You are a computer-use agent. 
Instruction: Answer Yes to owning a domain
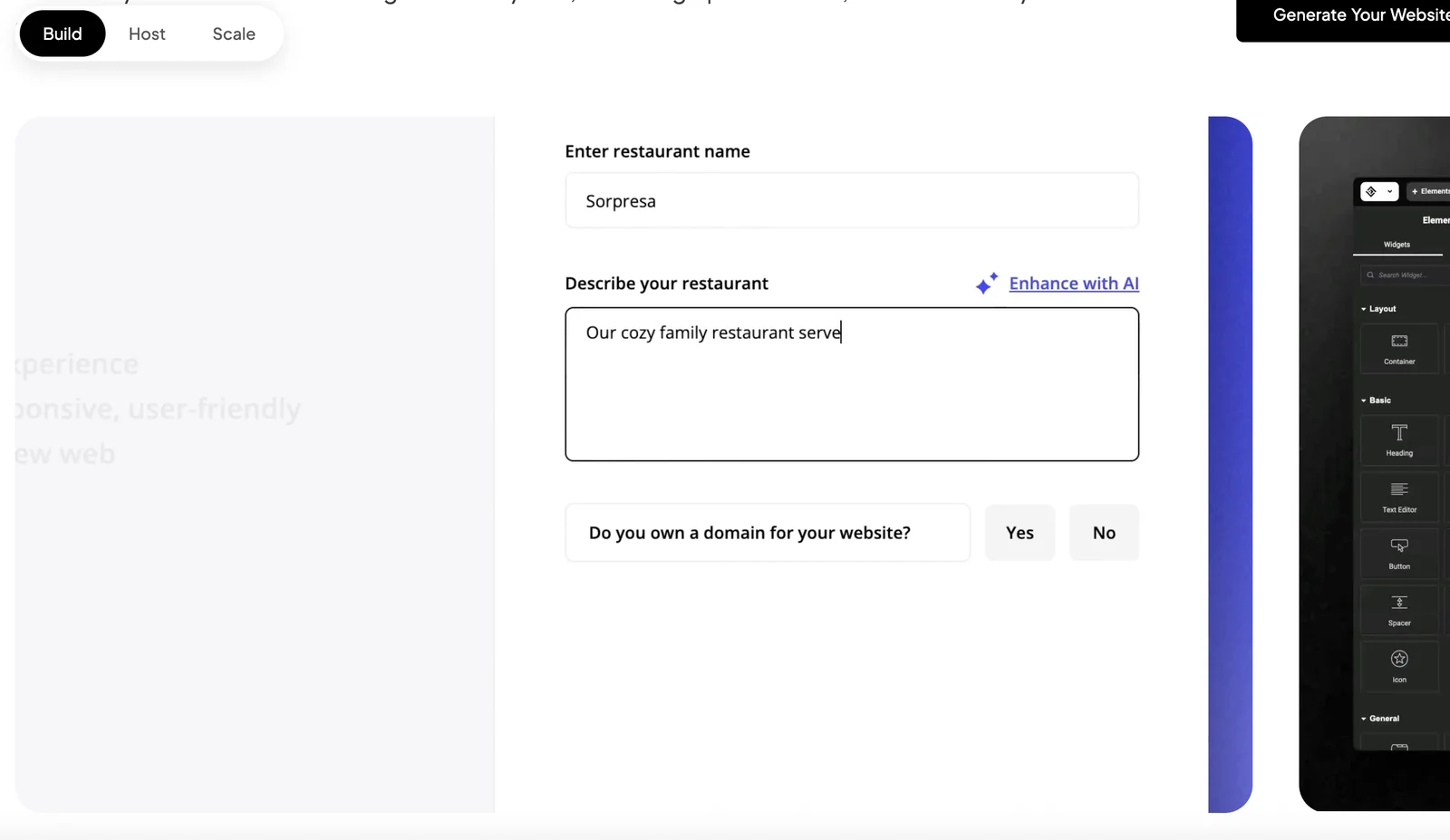tap(1020, 533)
